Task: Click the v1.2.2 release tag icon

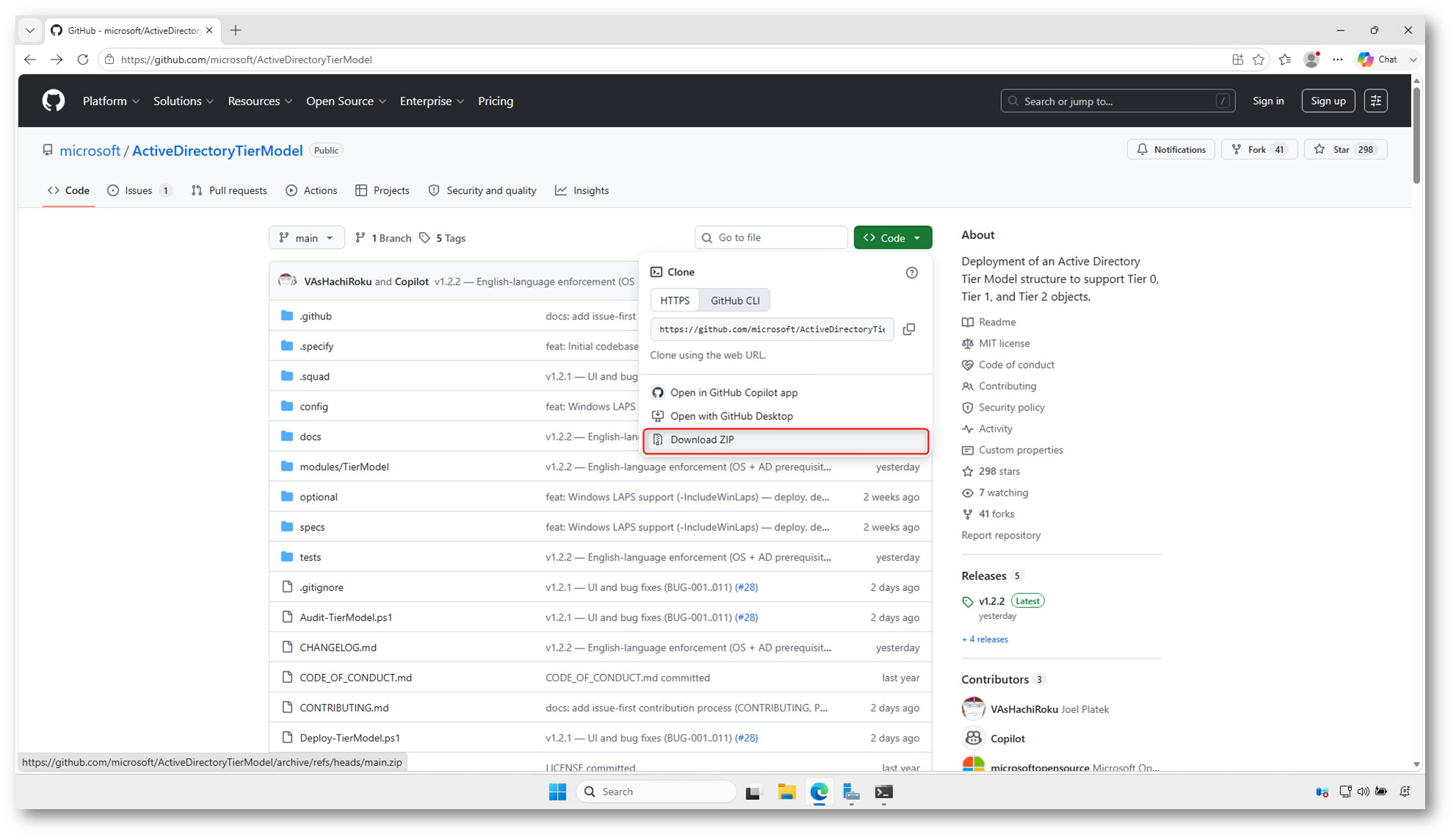Action: [x=967, y=601]
